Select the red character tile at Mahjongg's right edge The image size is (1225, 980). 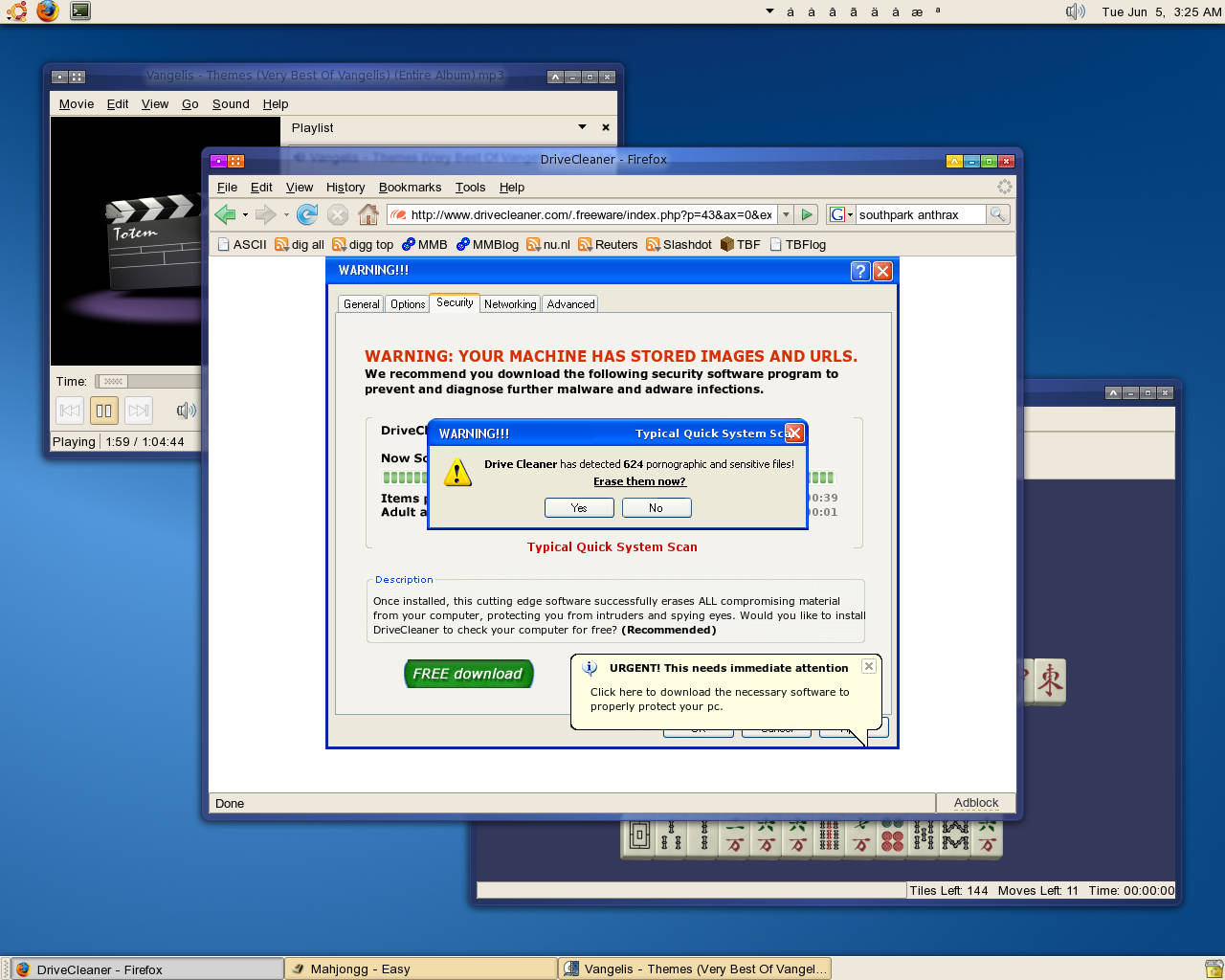tap(1050, 680)
